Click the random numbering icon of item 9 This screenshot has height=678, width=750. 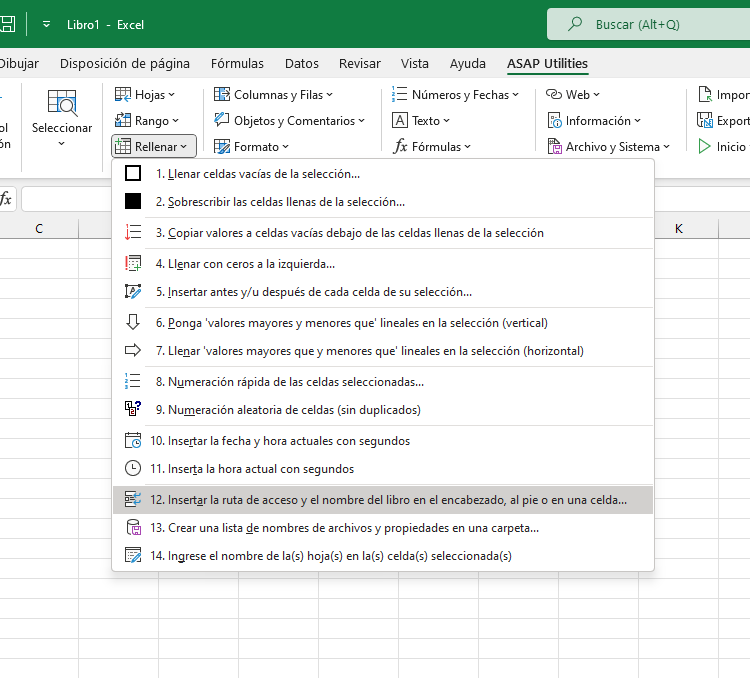tap(133, 409)
